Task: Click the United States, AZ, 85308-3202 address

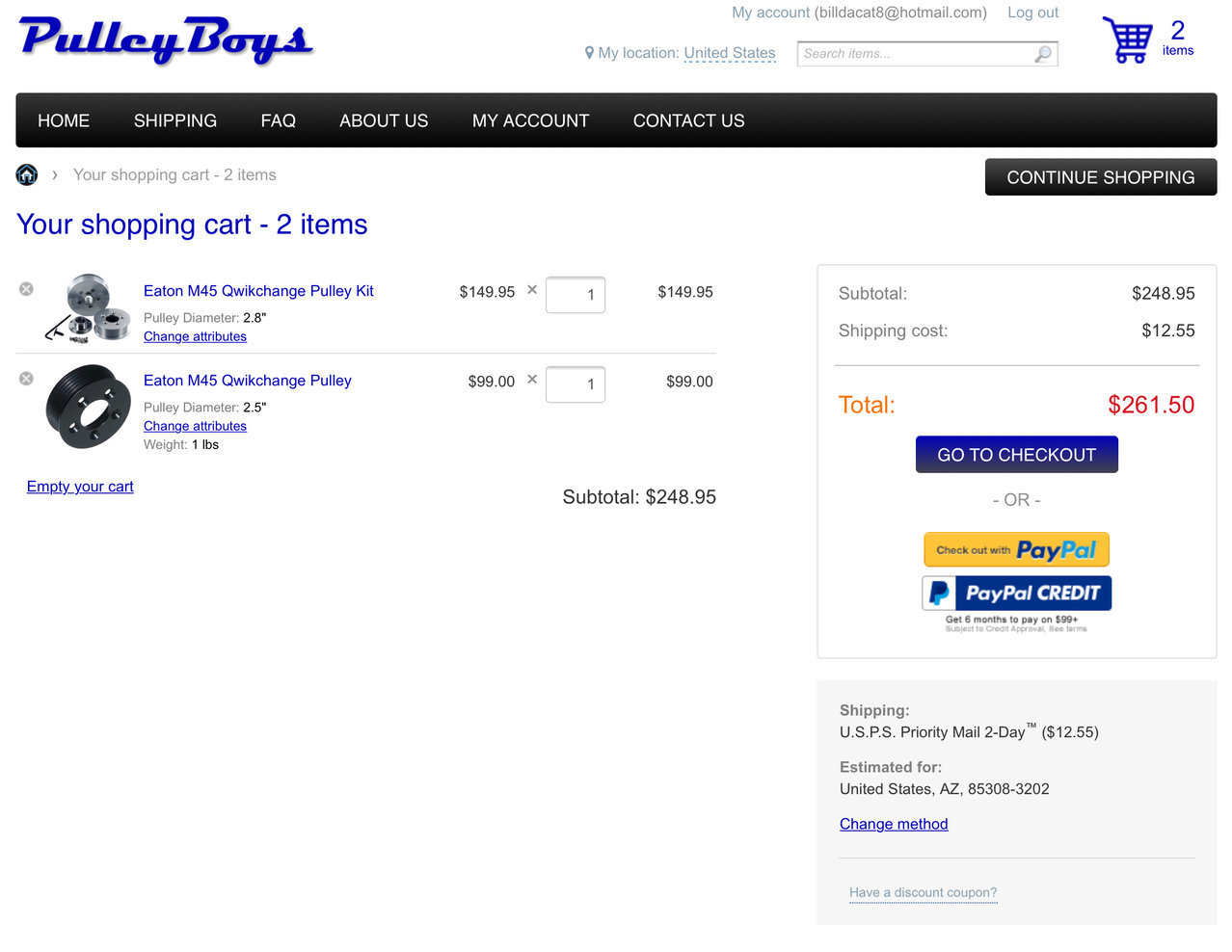Action: tap(945, 789)
